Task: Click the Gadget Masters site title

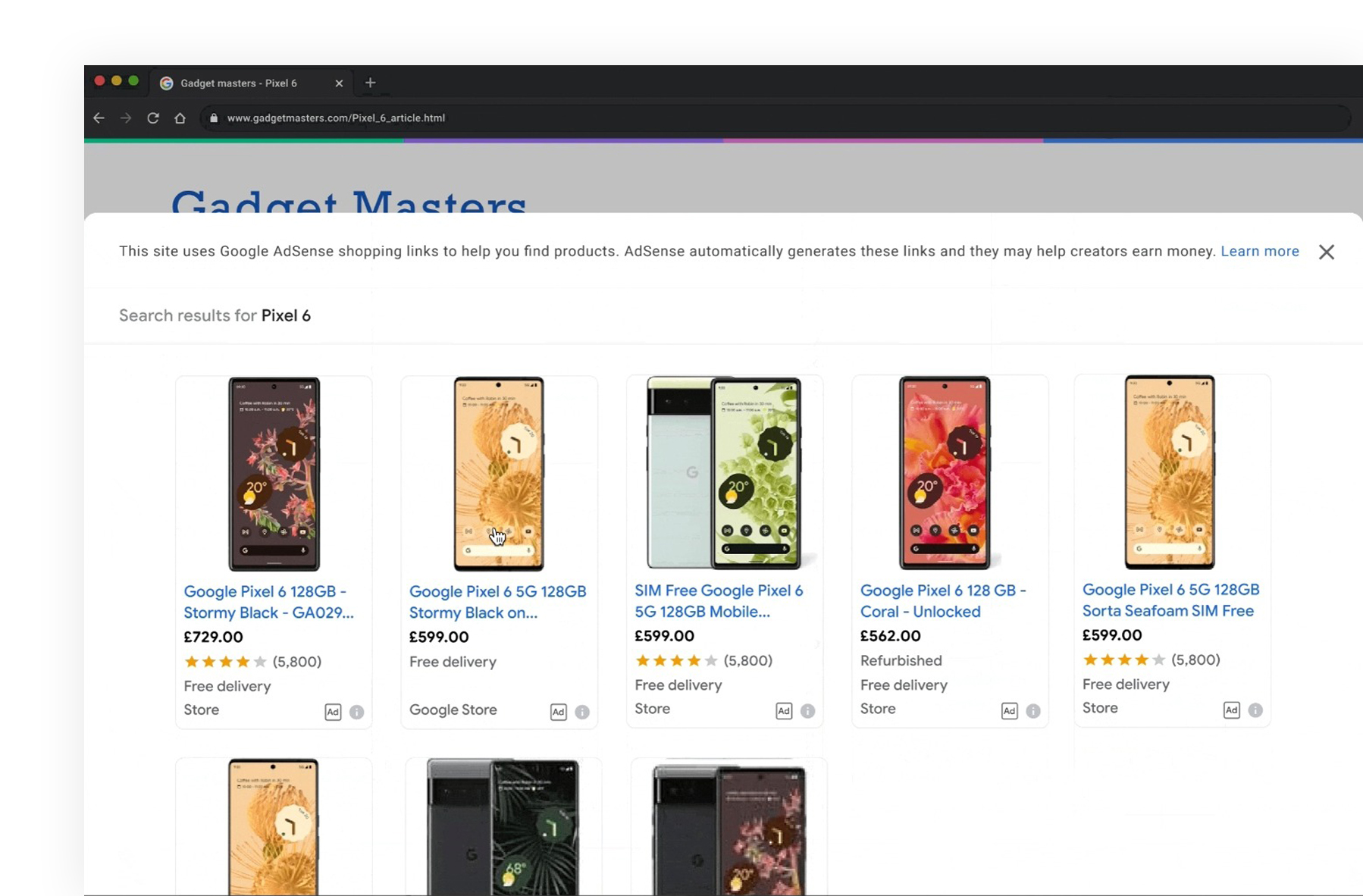Action: point(349,201)
